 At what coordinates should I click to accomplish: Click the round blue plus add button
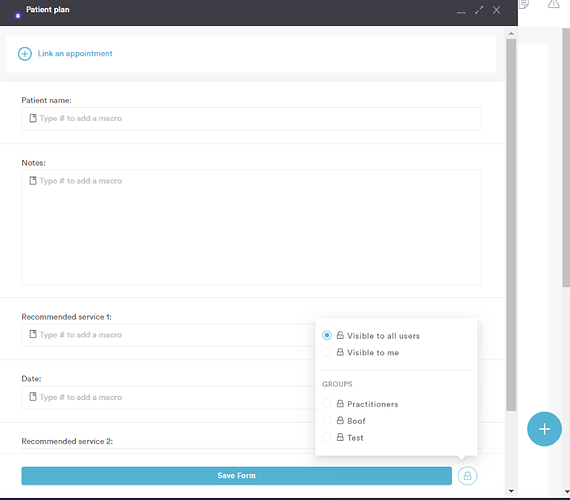[x=544, y=429]
